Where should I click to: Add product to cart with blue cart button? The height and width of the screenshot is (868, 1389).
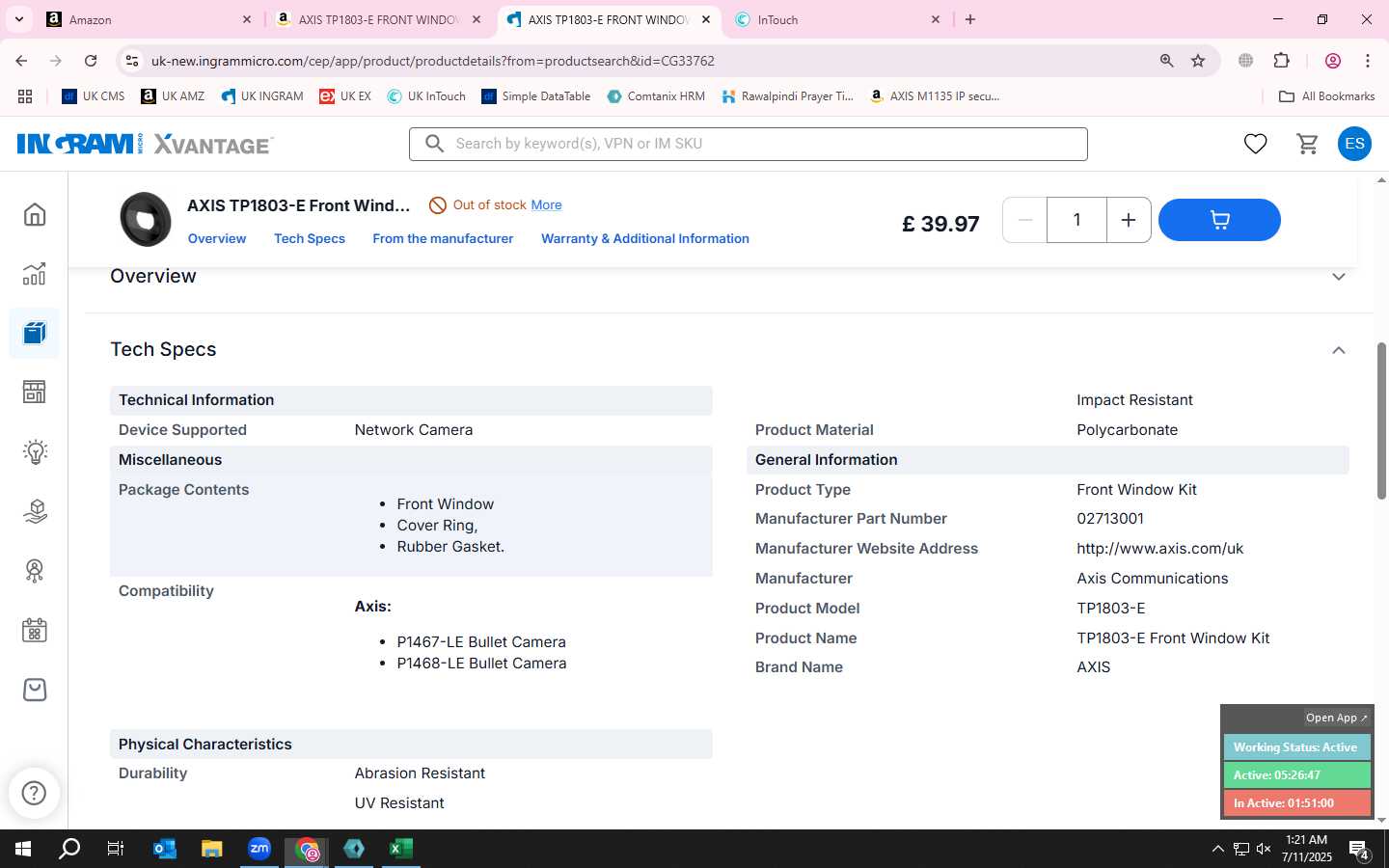click(1219, 220)
